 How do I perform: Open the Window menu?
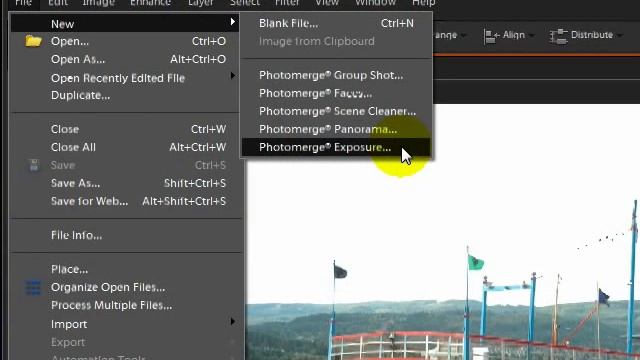click(x=375, y=3)
